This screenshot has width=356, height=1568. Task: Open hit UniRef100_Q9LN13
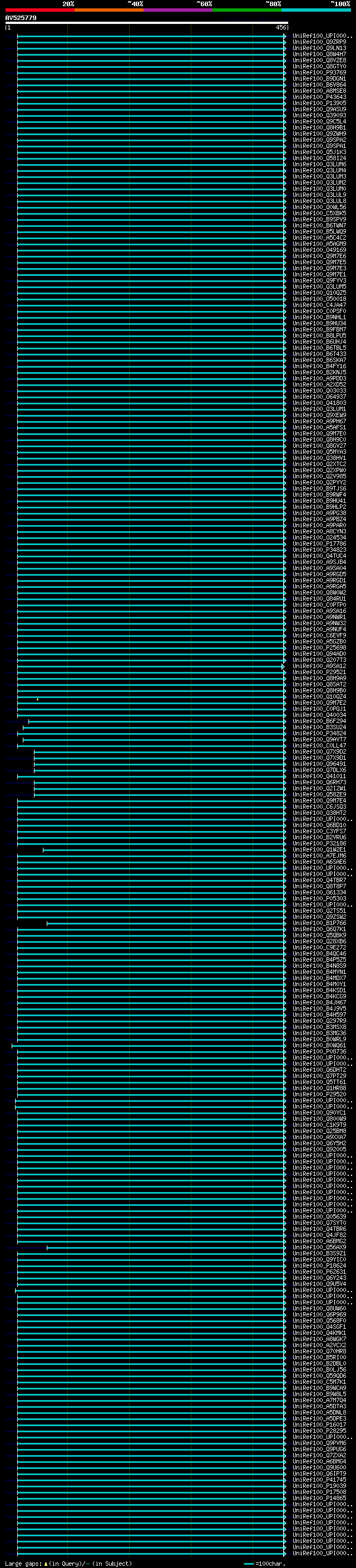point(319,48)
